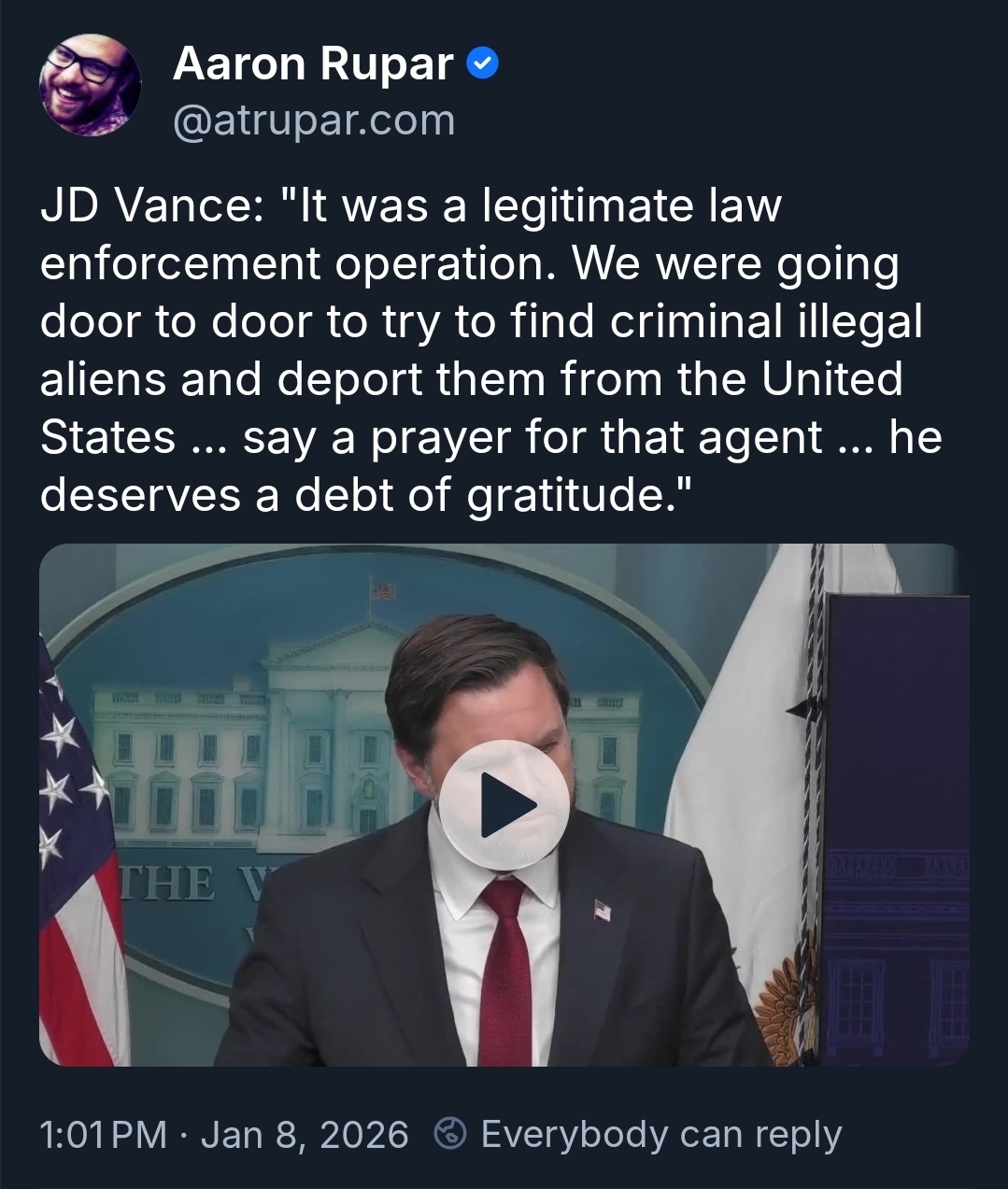The width and height of the screenshot is (1008, 1189).
Task: Click the flag lapel pin in the video
Action: tap(603, 909)
